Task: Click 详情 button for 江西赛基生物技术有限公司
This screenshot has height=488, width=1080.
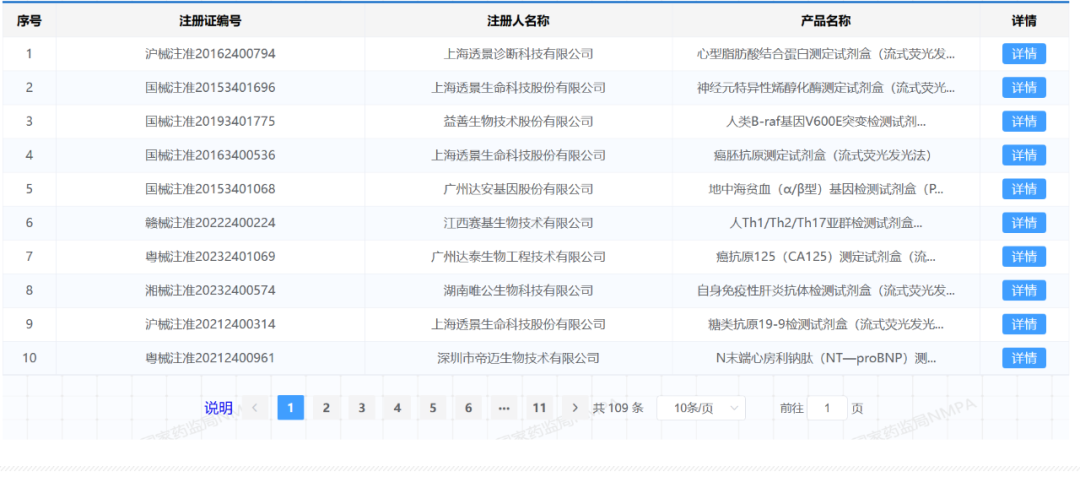Action: (1023, 223)
